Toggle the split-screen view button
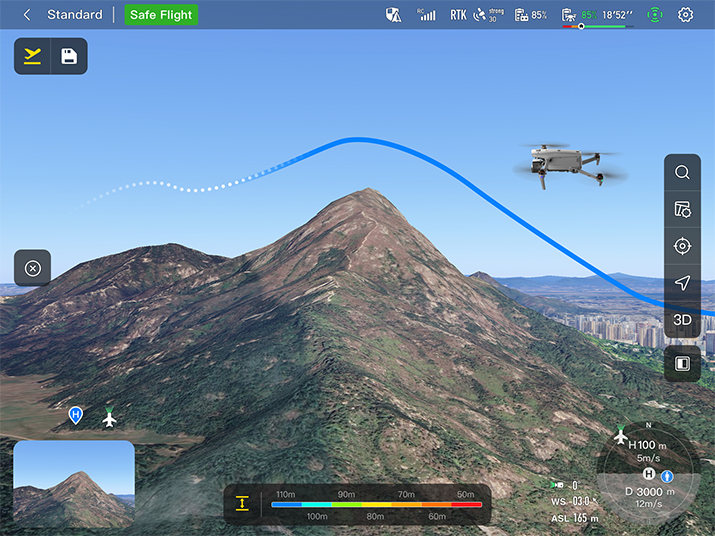Image resolution: width=715 pixels, height=536 pixels. click(682, 364)
